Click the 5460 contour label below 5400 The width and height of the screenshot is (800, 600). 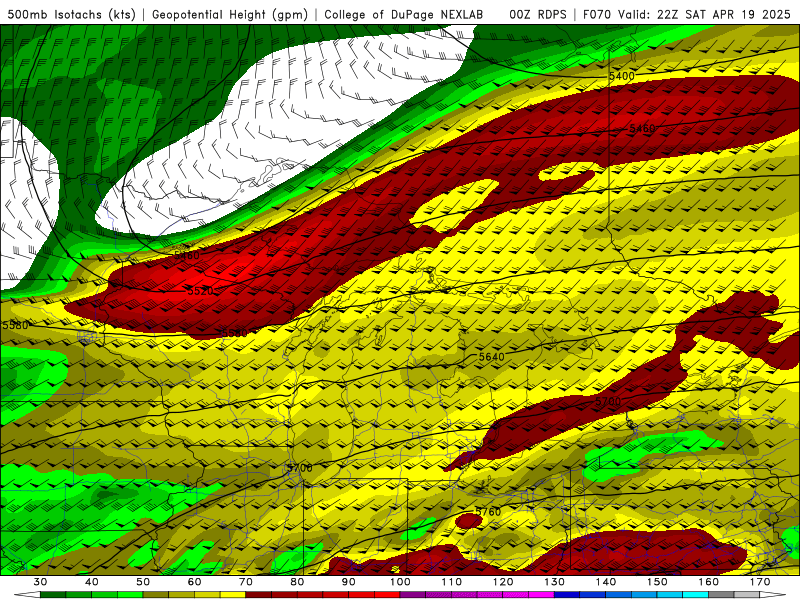642,129
